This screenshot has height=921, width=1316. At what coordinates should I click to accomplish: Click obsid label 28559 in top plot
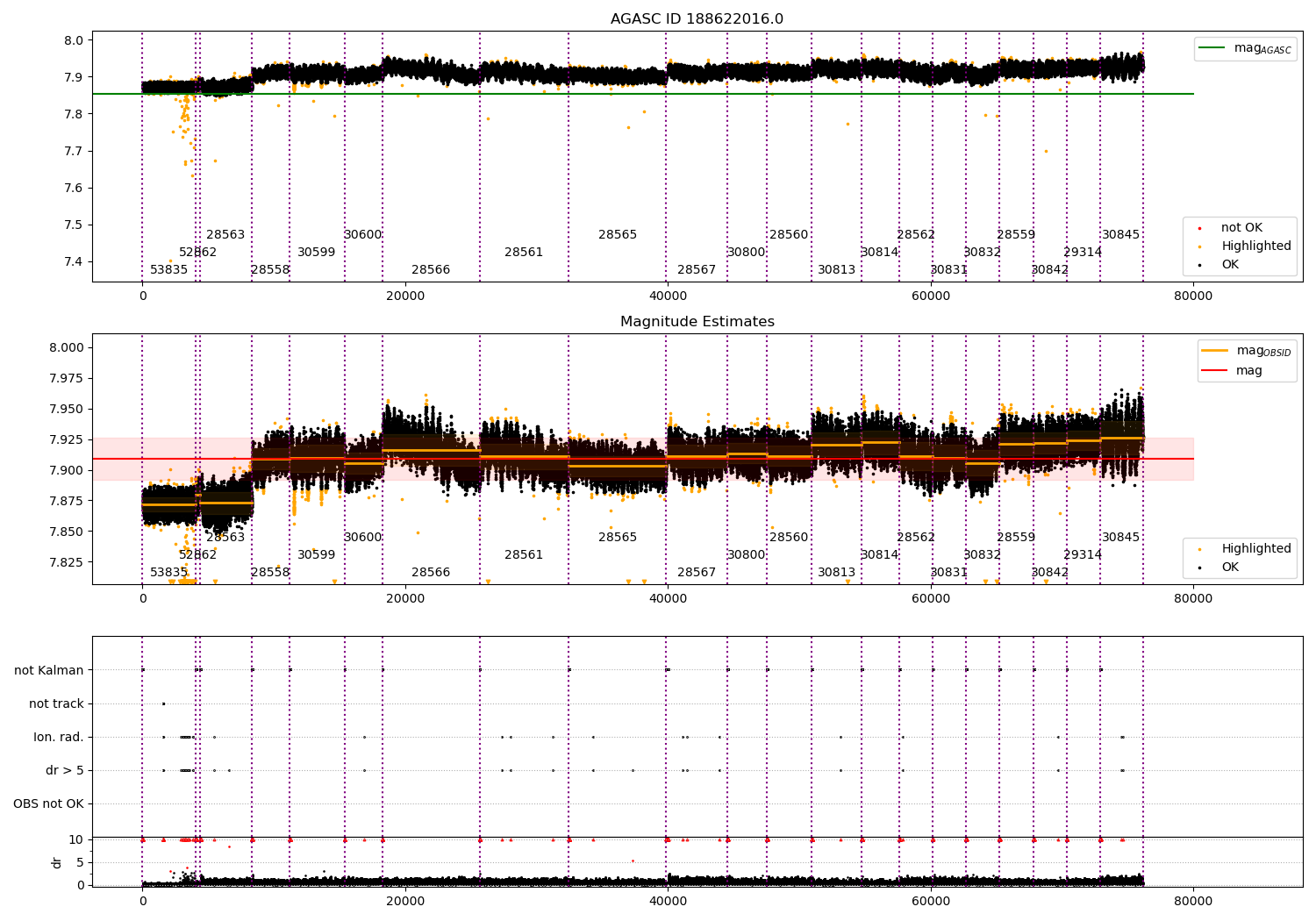coord(1016,235)
